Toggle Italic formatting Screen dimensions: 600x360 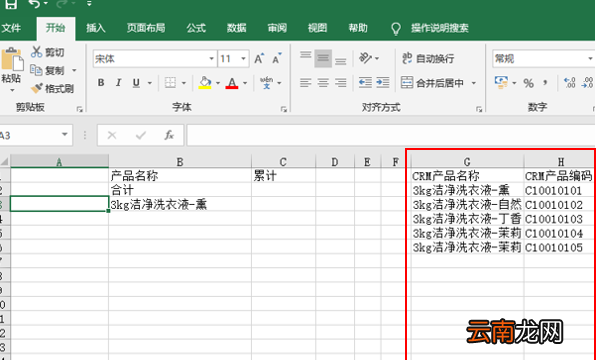[x=119, y=83]
